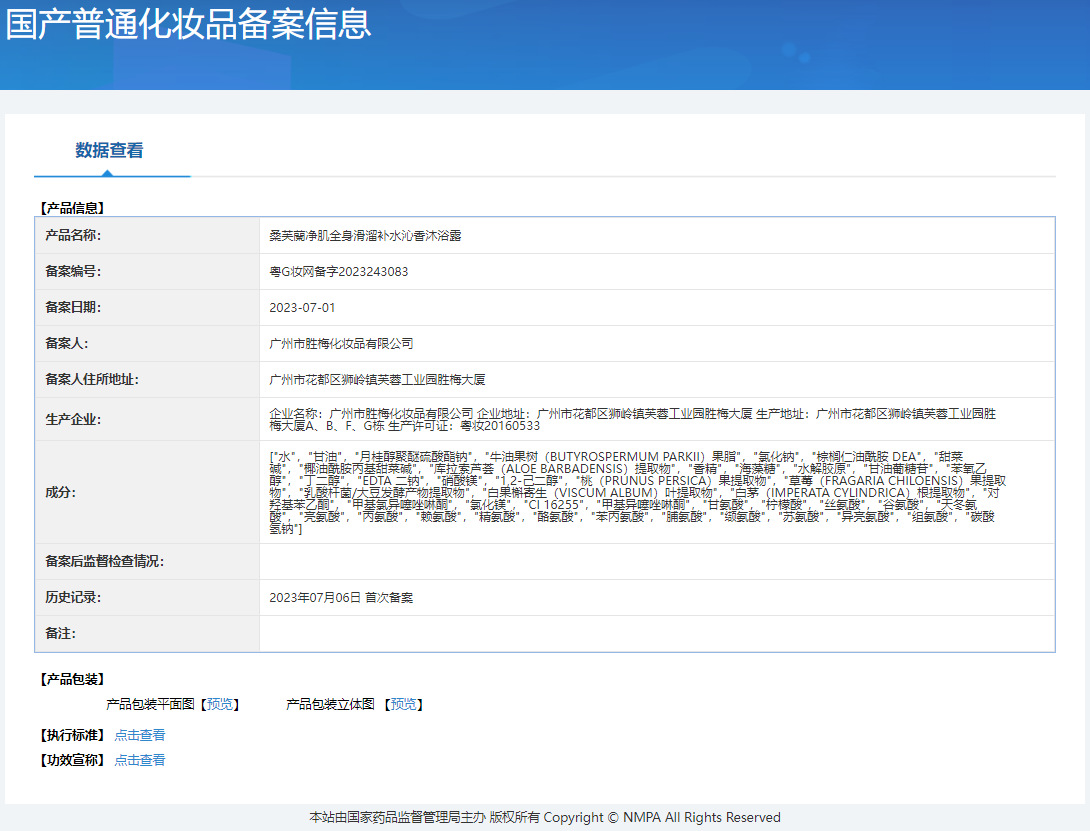Click the 产品名称 label cell
This screenshot has width=1090, height=831.
click(147, 236)
